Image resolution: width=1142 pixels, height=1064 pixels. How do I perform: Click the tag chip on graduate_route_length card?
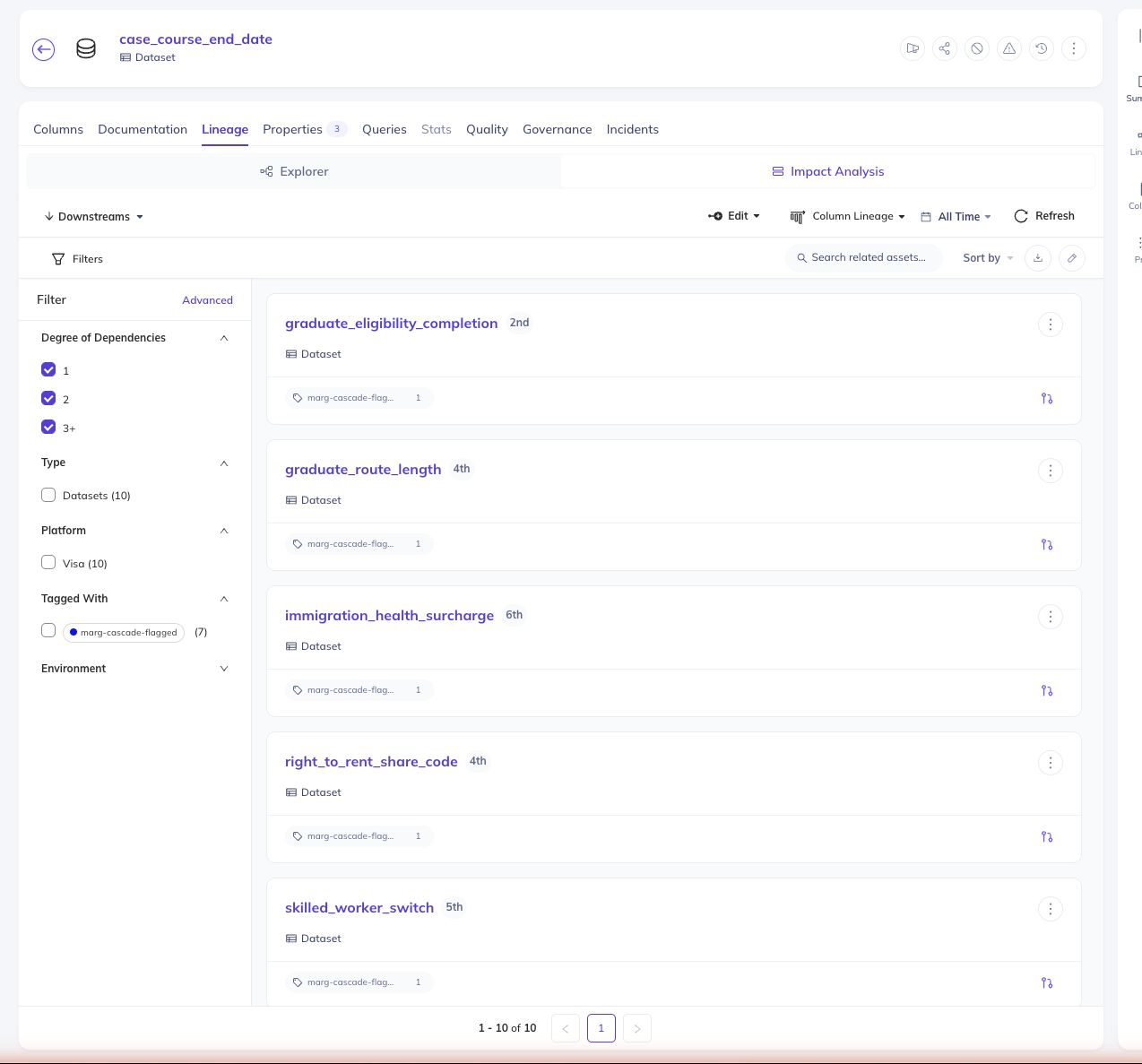point(359,544)
